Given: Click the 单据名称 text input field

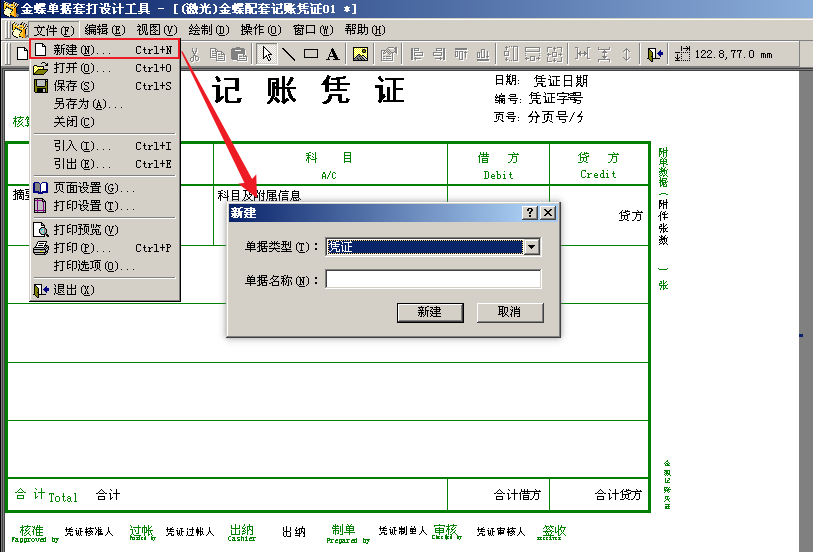Looking at the screenshot, I should [x=433, y=280].
